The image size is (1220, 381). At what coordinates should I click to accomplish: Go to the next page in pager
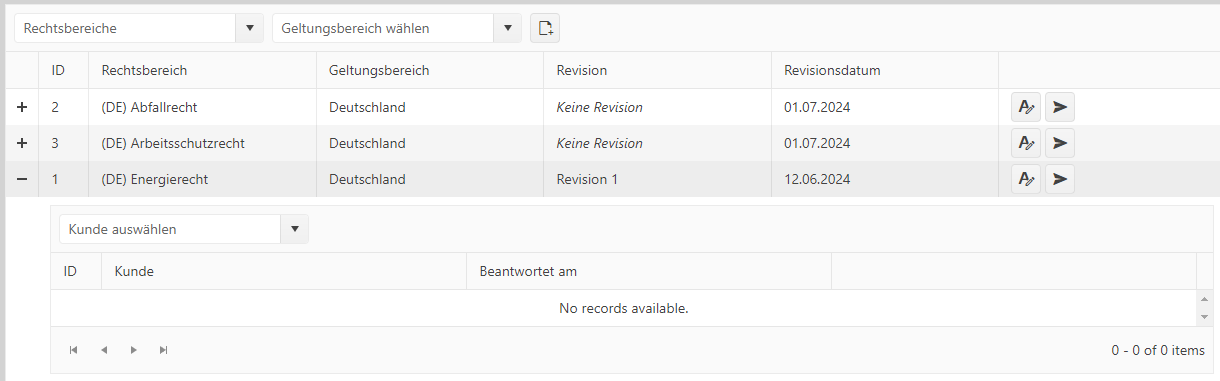133,350
